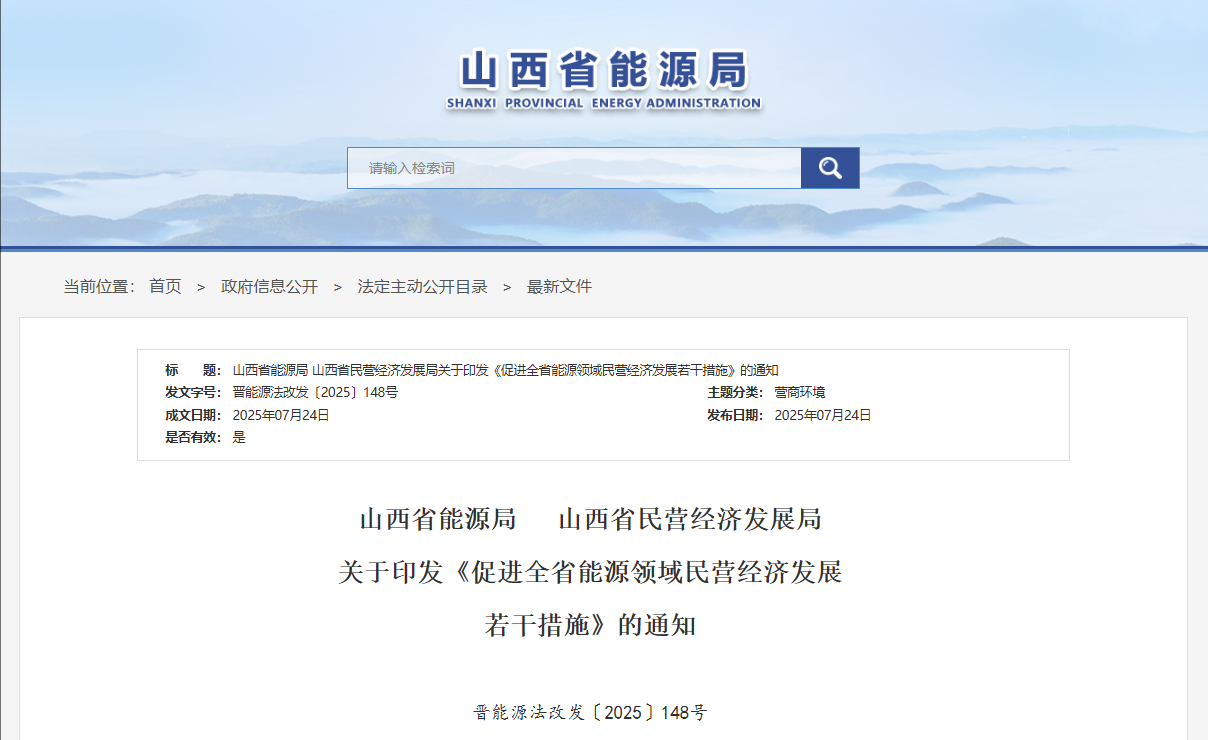
Task: Open the 首页 homepage link
Action: 167,286
